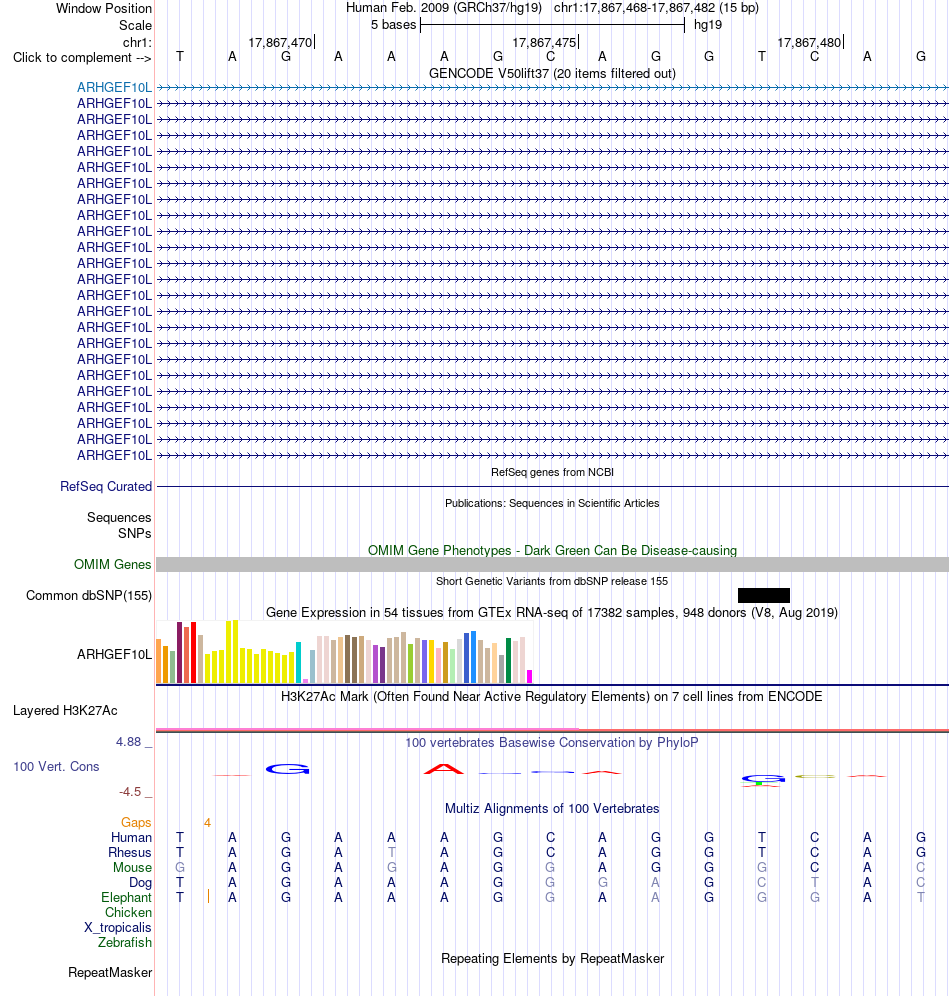Open the 'OMIM Gene Phenotypes' track title
Screen dimensions: 950x996
point(552,550)
